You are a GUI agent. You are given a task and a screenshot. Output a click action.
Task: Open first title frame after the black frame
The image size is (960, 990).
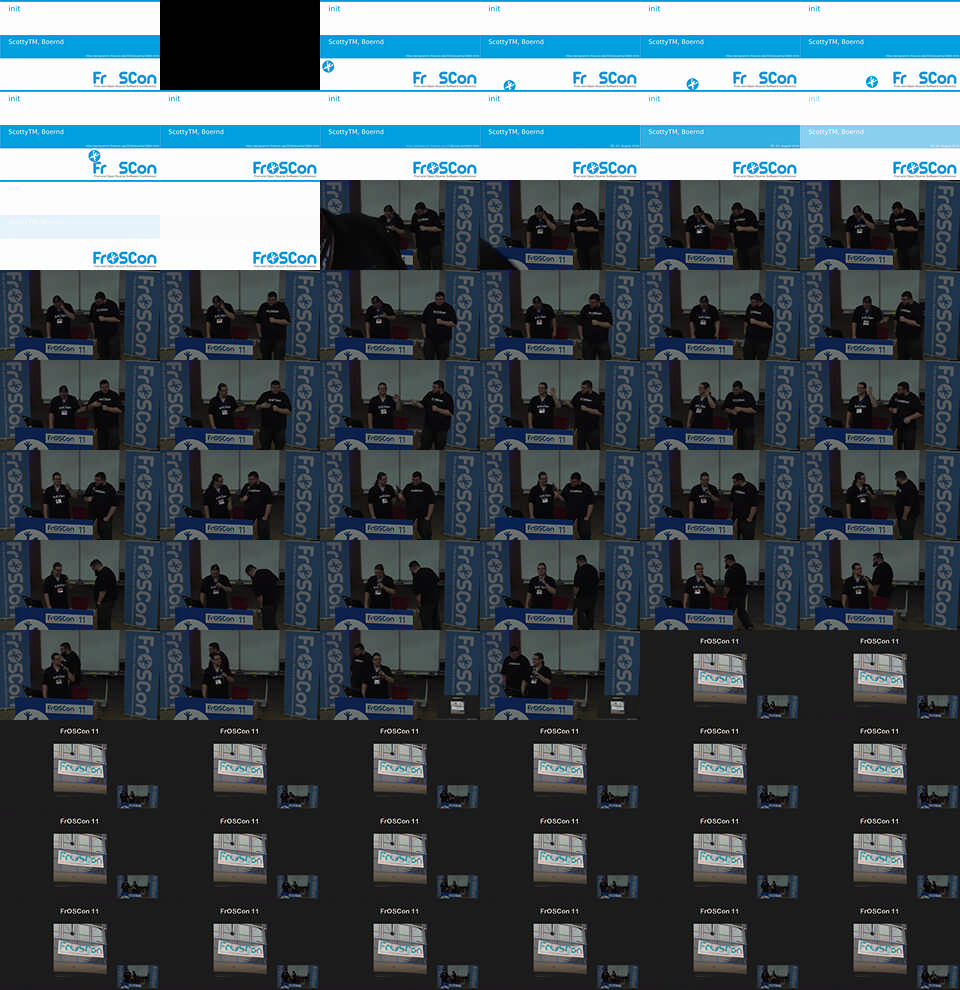tap(400, 45)
